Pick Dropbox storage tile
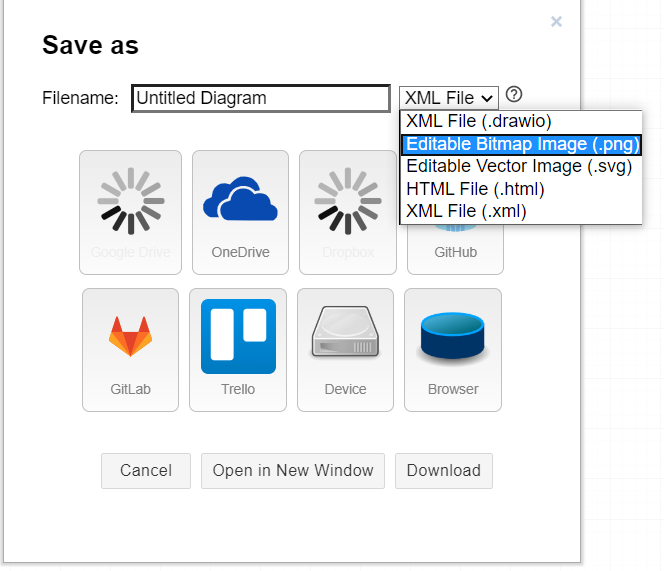Viewport: 664px width, 571px height. pyautogui.click(x=347, y=212)
